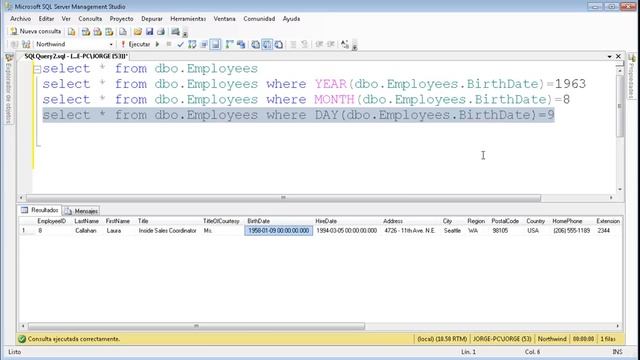Open the Explorador de objetos side panel
Viewport: 640px width, 360px height.
click(x=9, y=88)
